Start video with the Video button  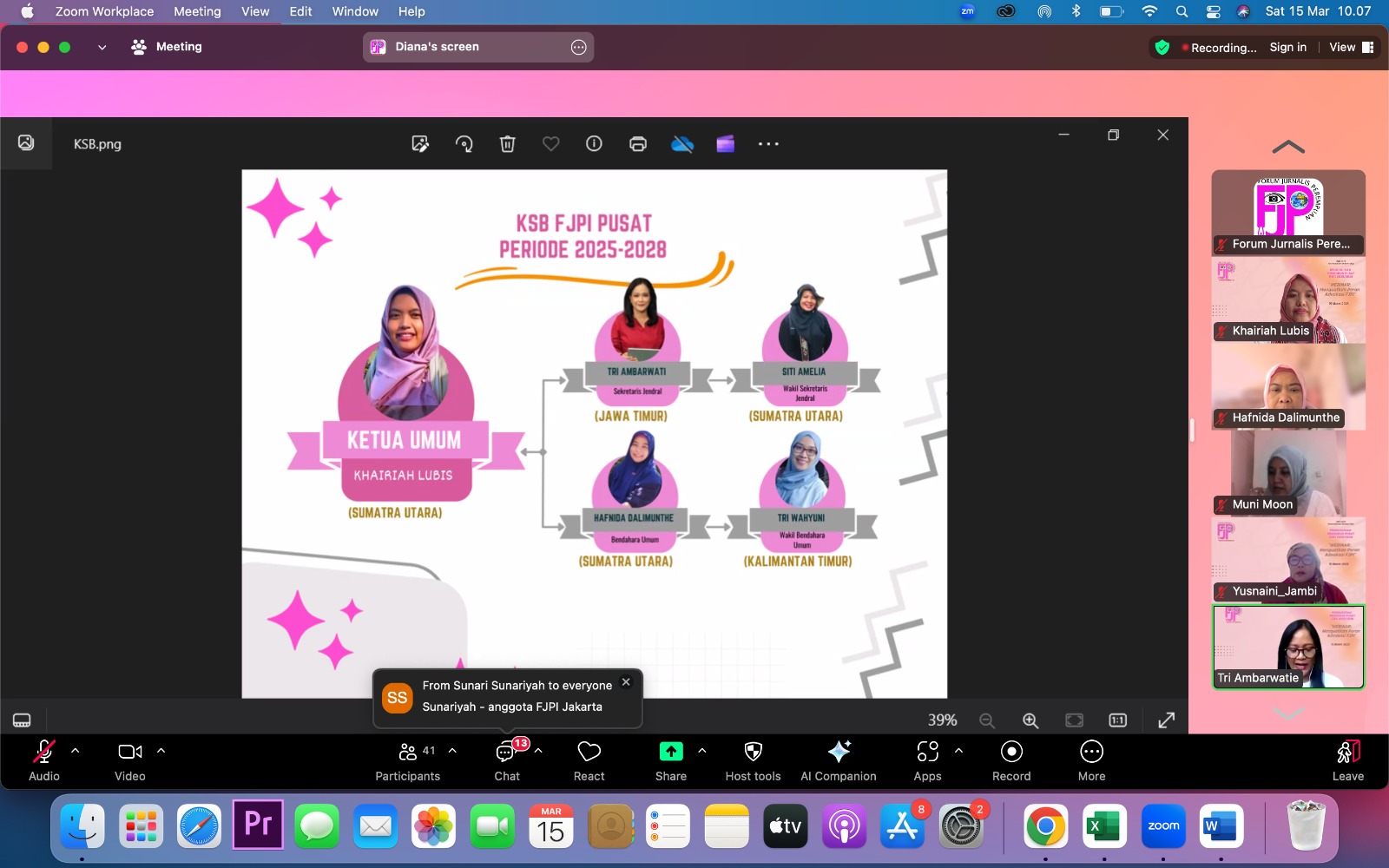pyautogui.click(x=130, y=760)
